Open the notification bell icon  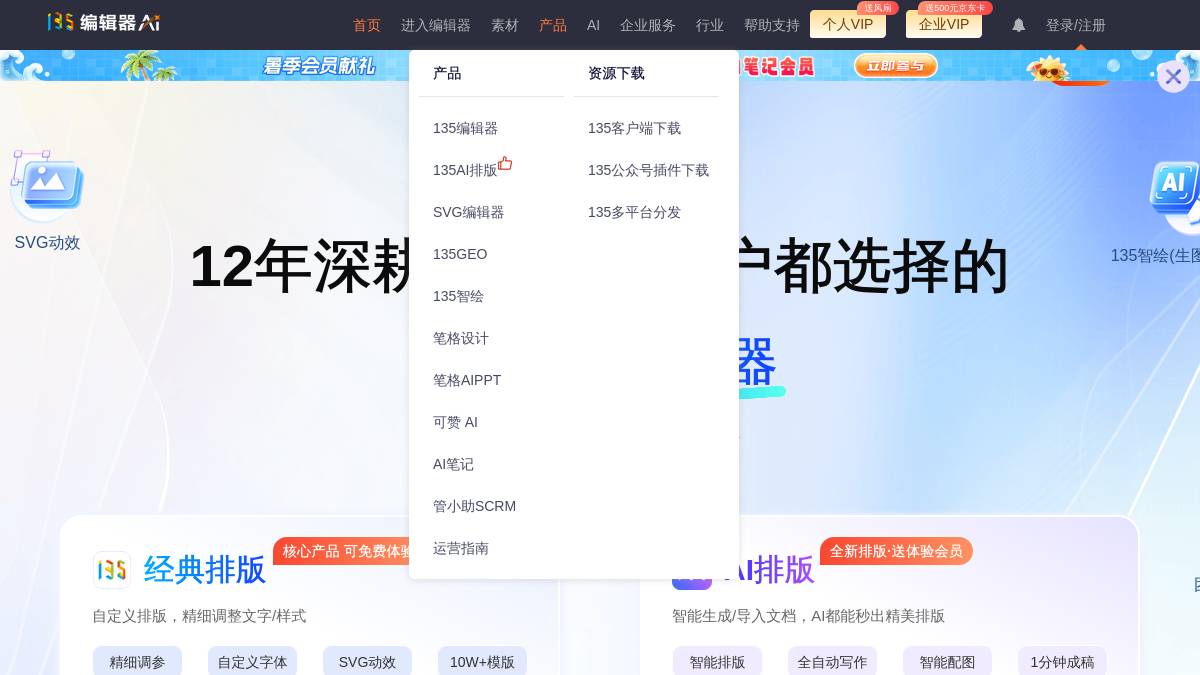1018,25
